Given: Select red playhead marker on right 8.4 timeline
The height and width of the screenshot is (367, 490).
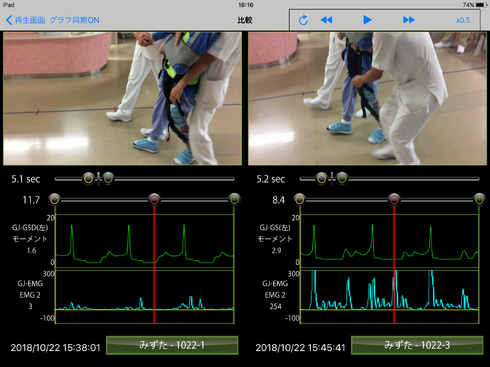Looking at the screenshot, I should 394,200.
